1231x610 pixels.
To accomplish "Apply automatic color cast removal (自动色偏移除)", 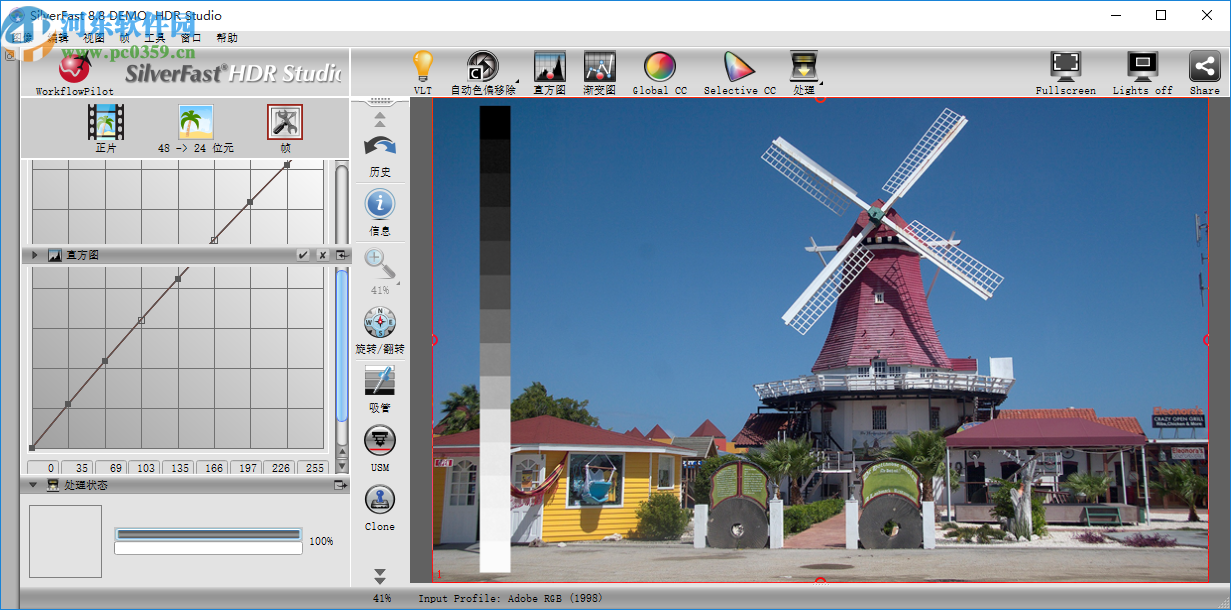I will [x=483, y=70].
